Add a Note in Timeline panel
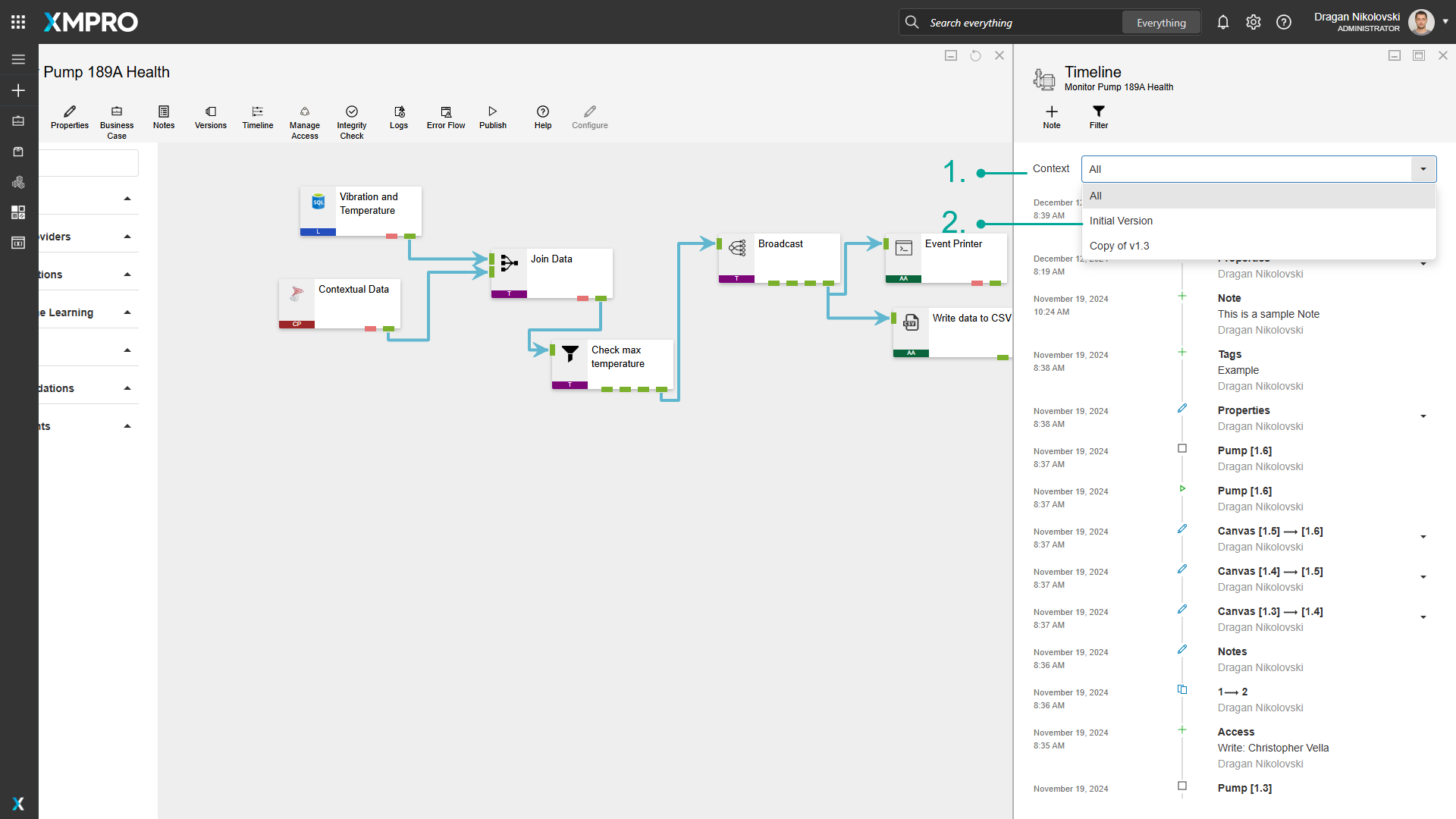 pyautogui.click(x=1052, y=118)
